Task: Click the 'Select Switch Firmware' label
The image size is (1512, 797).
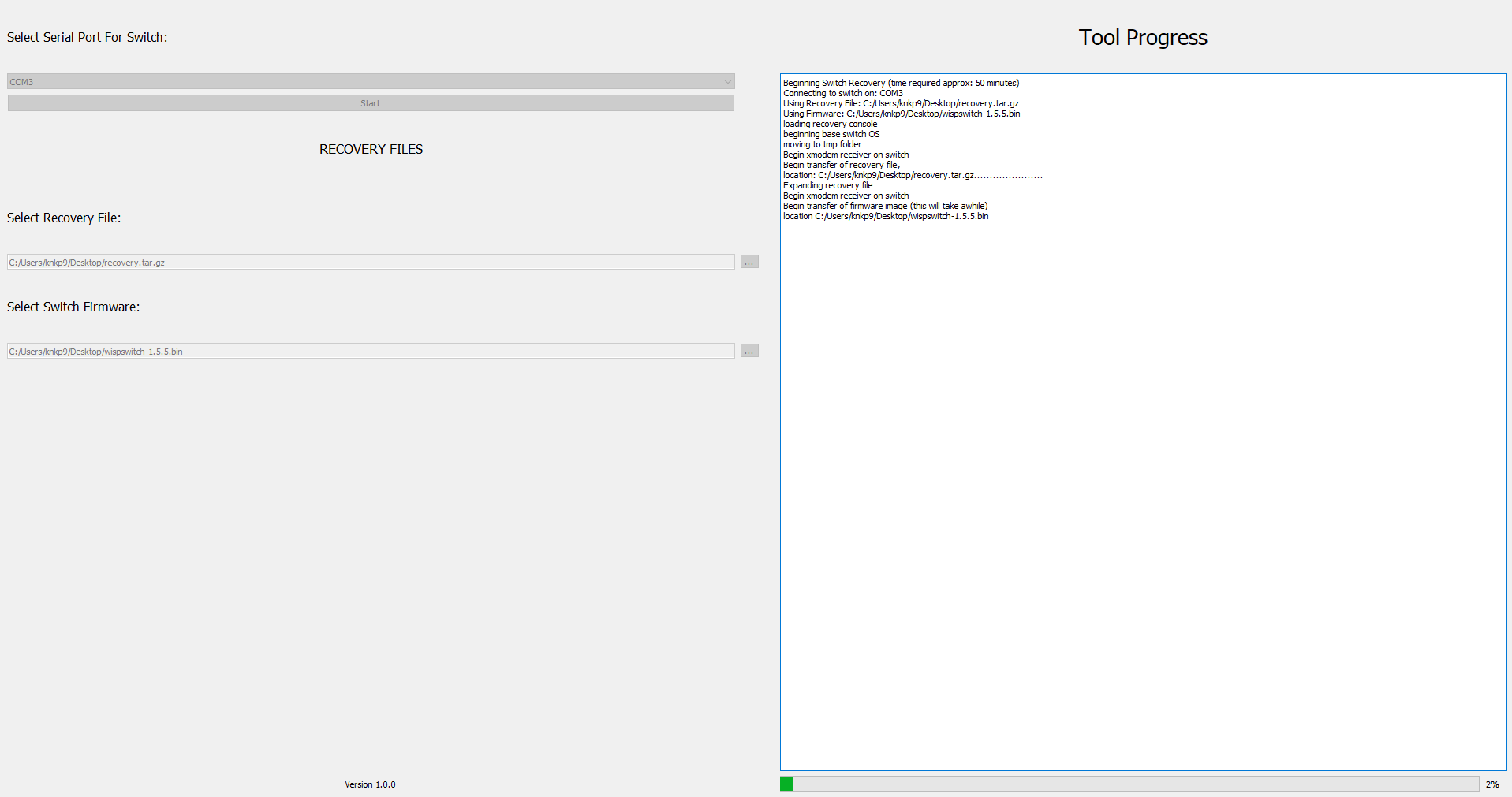Action: 73,307
